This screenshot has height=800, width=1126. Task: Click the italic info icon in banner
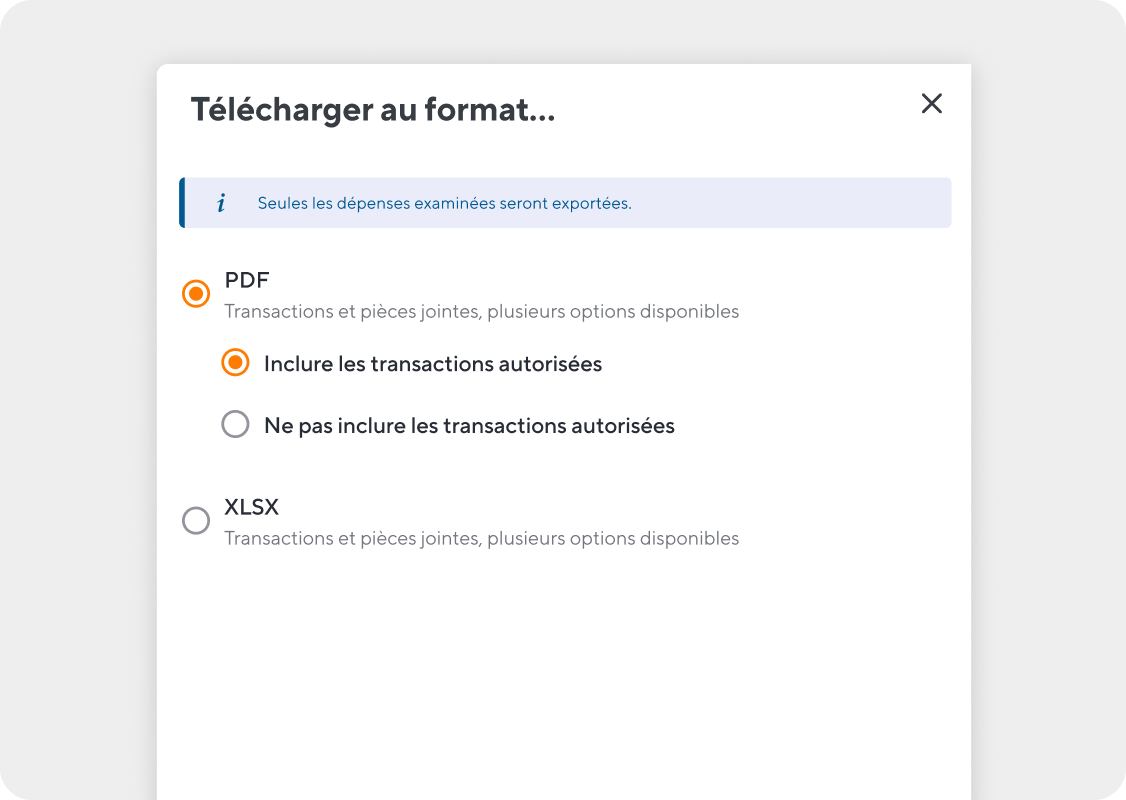(221, 203)
